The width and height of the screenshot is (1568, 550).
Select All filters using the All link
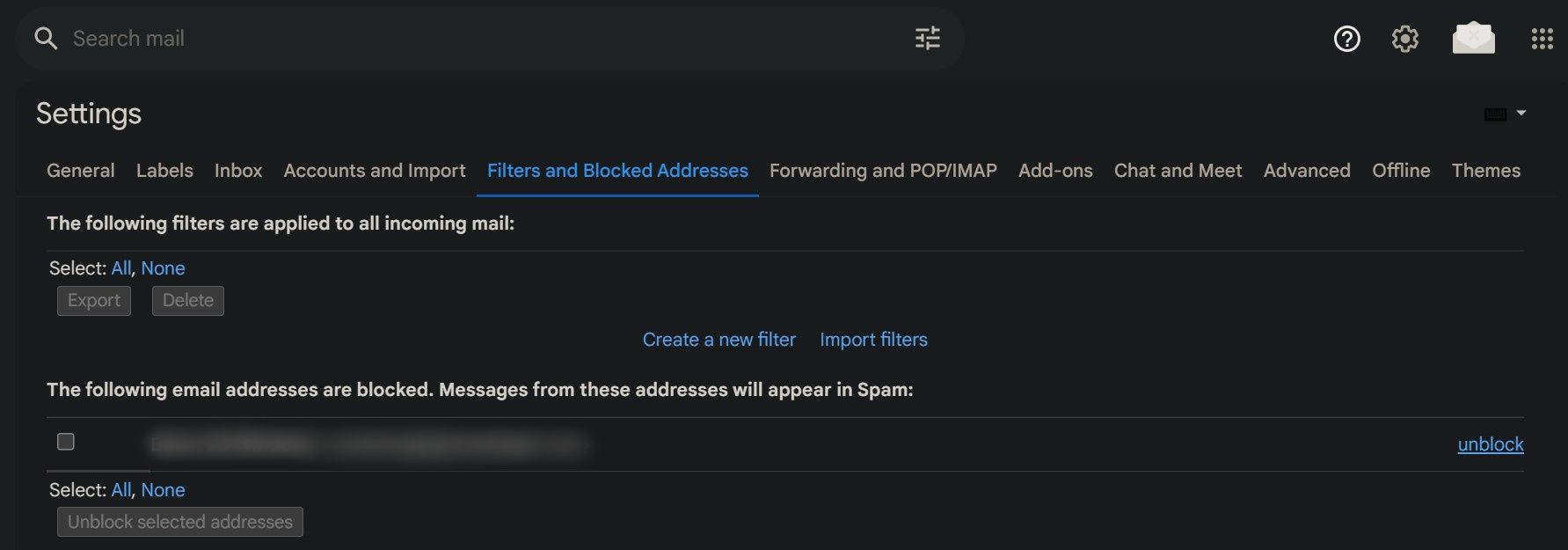click(x=120, y=268)
